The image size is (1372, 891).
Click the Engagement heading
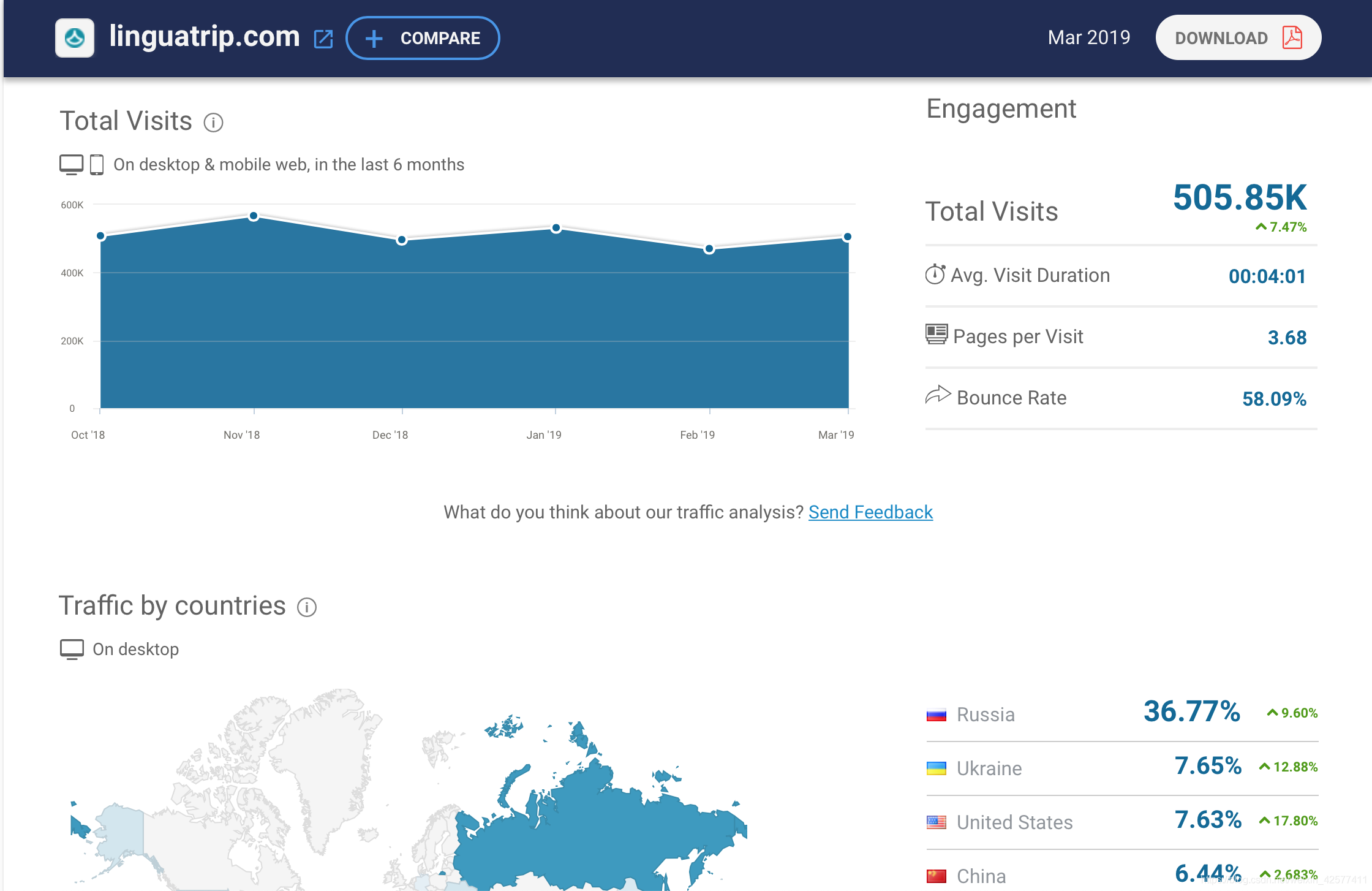[1001, 109]
